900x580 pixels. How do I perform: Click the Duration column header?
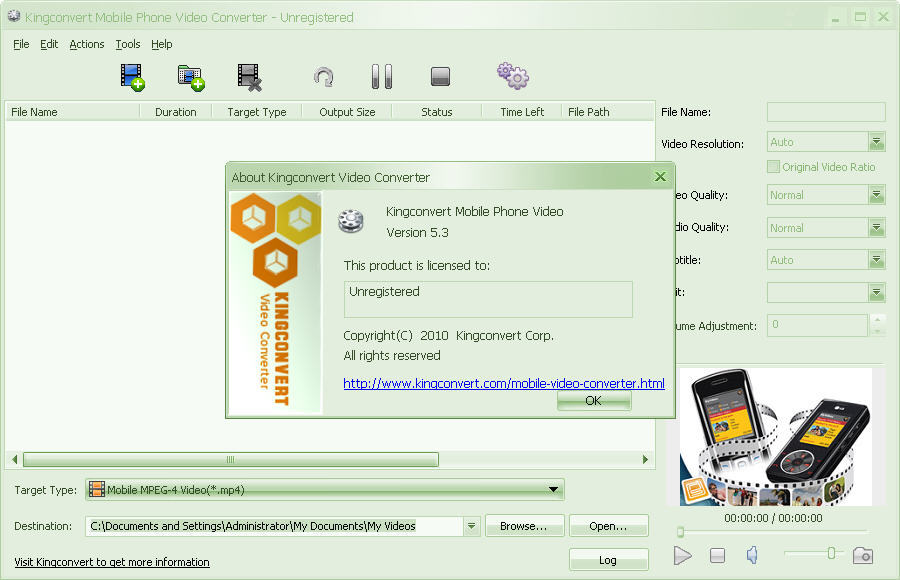coord(176,112)
